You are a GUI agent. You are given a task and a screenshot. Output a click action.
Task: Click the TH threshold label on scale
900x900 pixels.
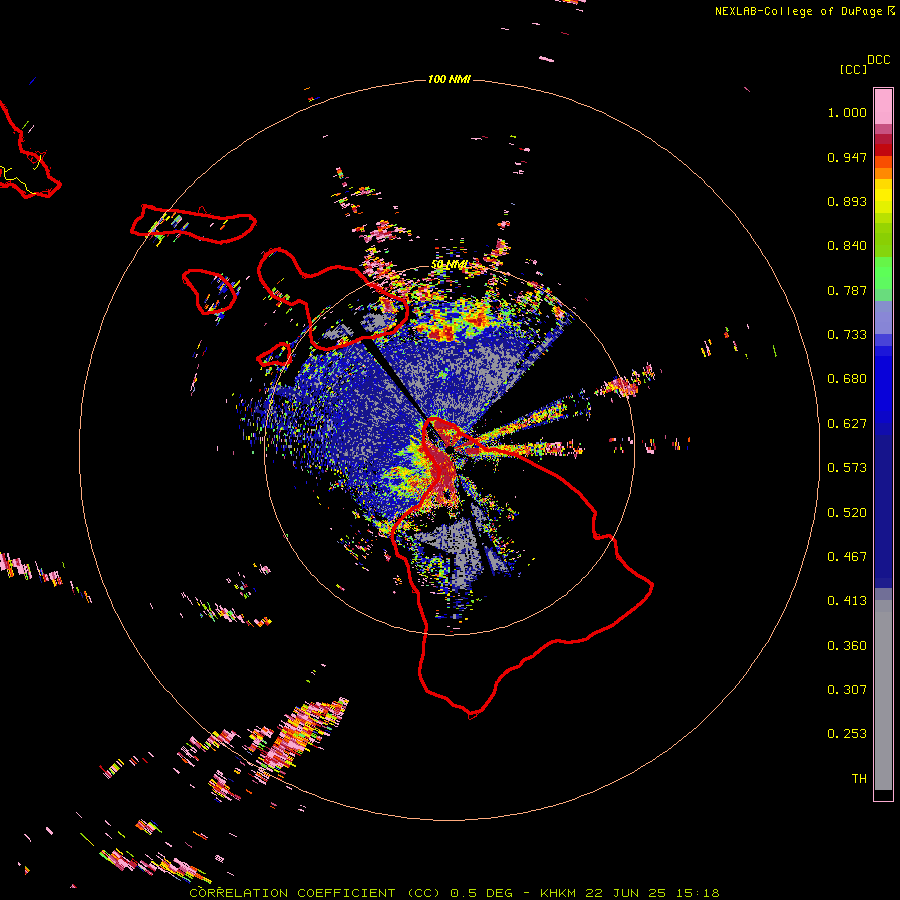[x=859, y=779]
